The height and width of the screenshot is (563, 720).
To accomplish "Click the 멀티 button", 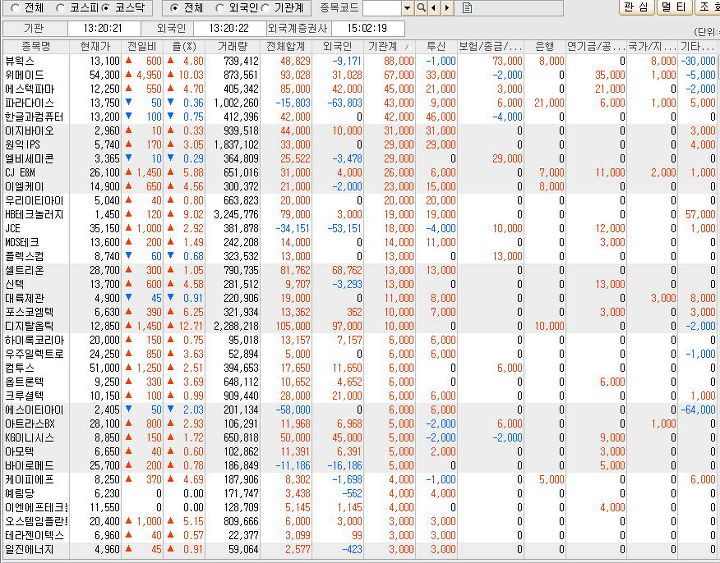I will coord(674,7).
